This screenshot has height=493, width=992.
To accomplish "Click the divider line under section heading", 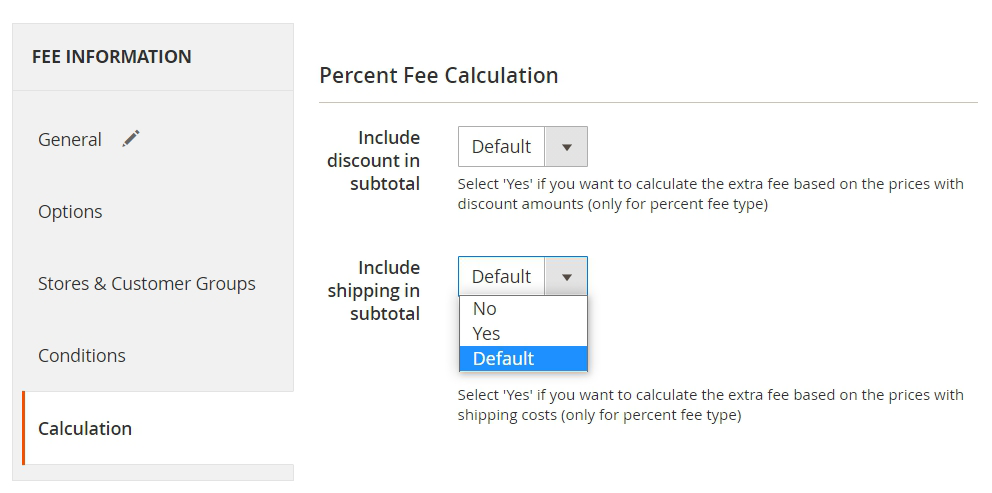I will [648, 102].
